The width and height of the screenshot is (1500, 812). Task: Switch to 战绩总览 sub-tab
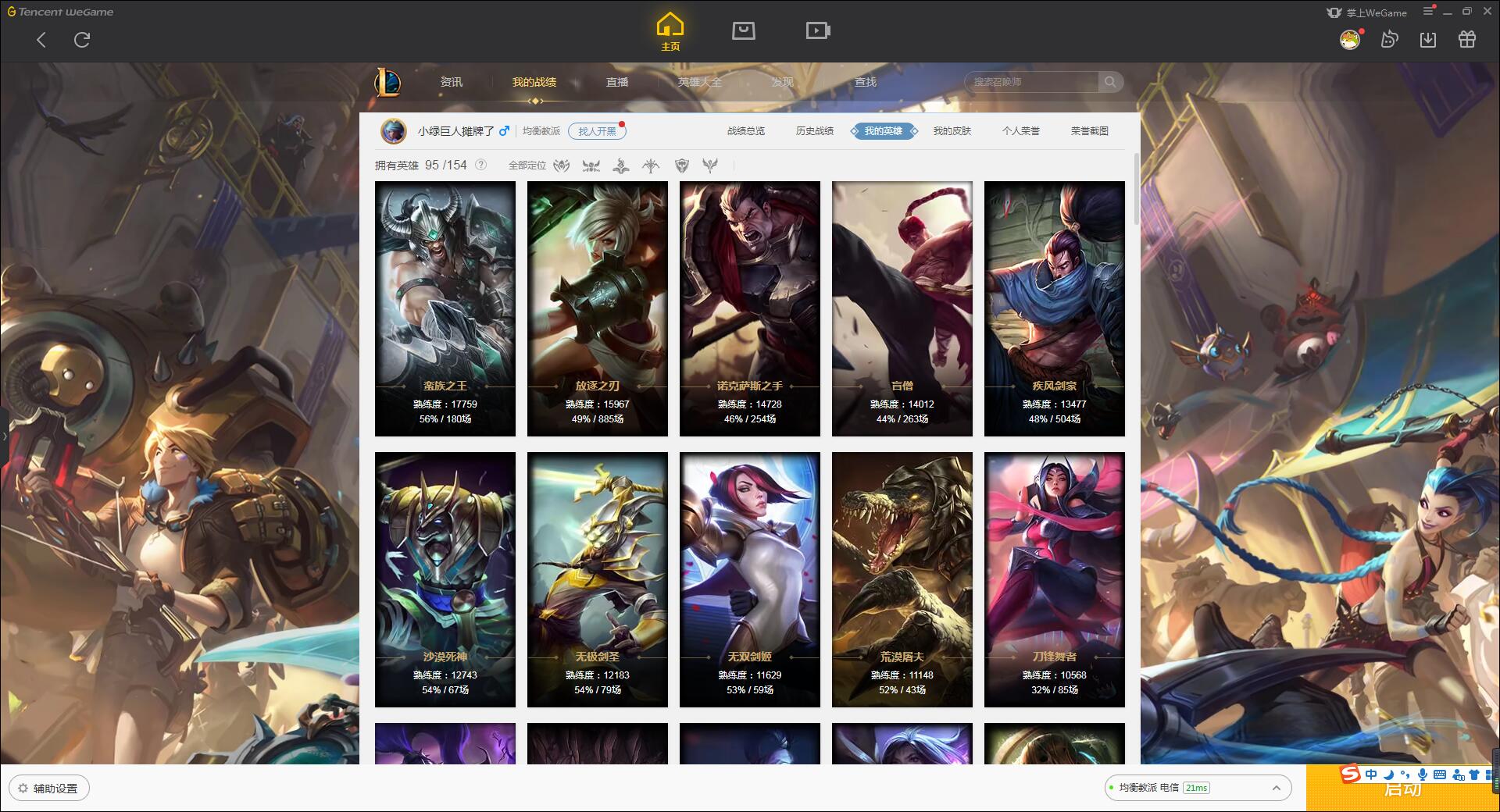click(746, 131)
